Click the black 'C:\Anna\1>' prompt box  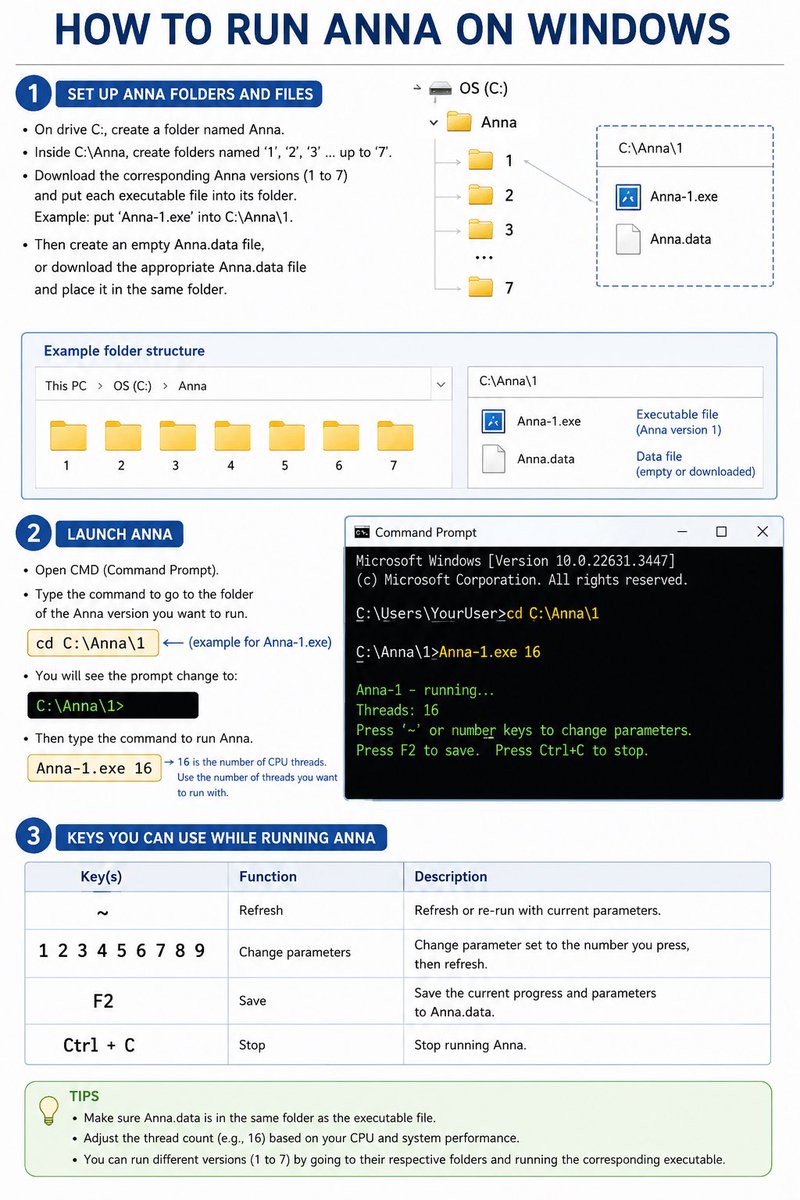coord(112,706)
